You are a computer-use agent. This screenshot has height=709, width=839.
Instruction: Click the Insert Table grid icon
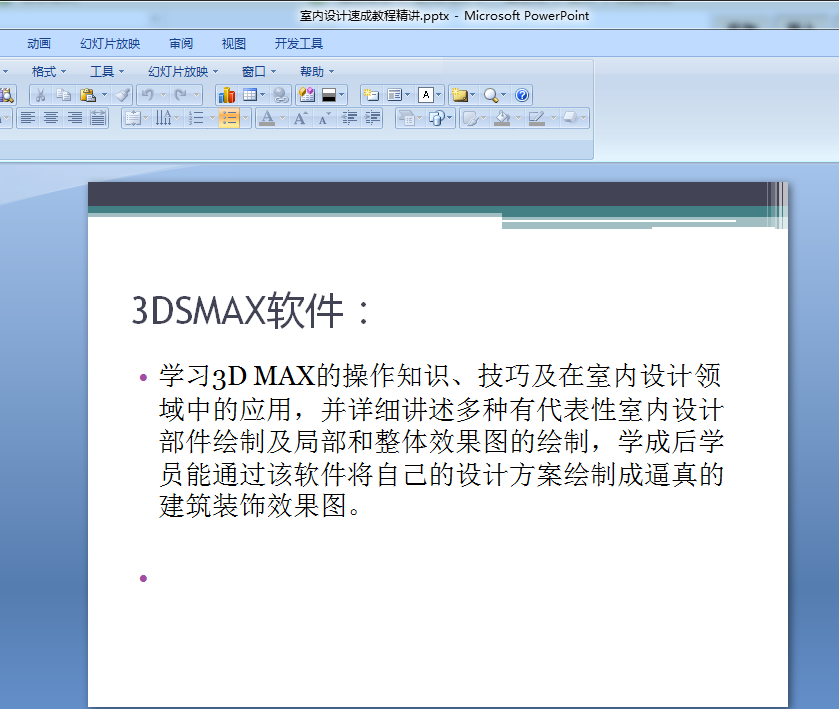pyautogui.click(x=250, y=95)
